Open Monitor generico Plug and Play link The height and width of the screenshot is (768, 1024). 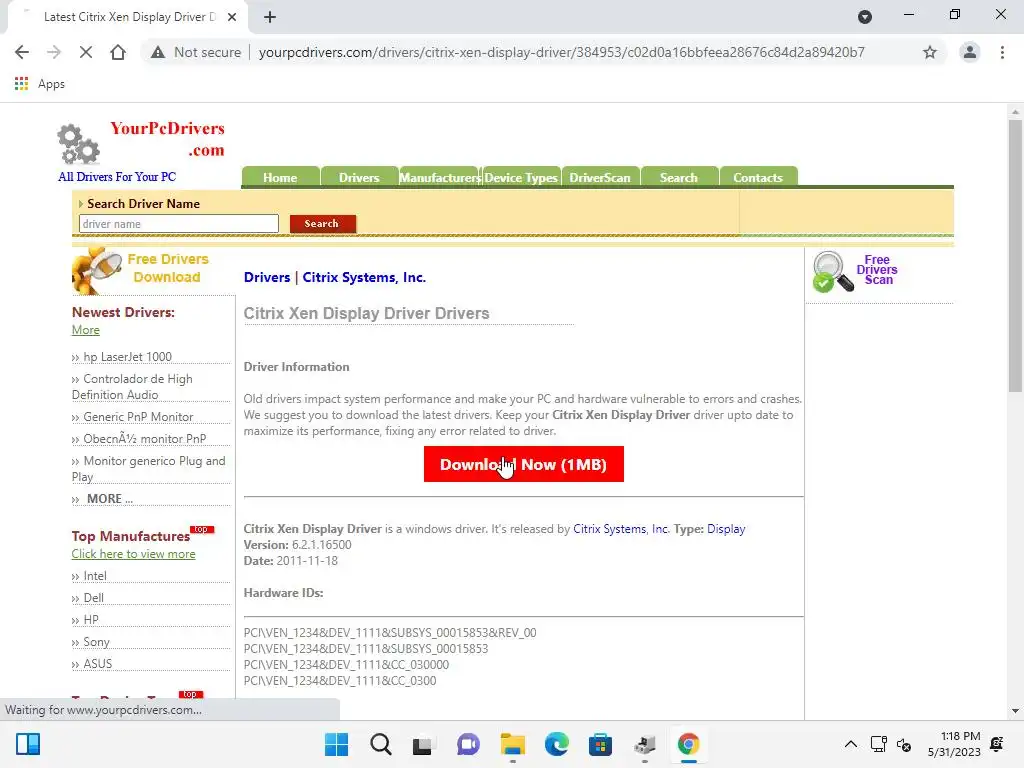pos(148,468)
